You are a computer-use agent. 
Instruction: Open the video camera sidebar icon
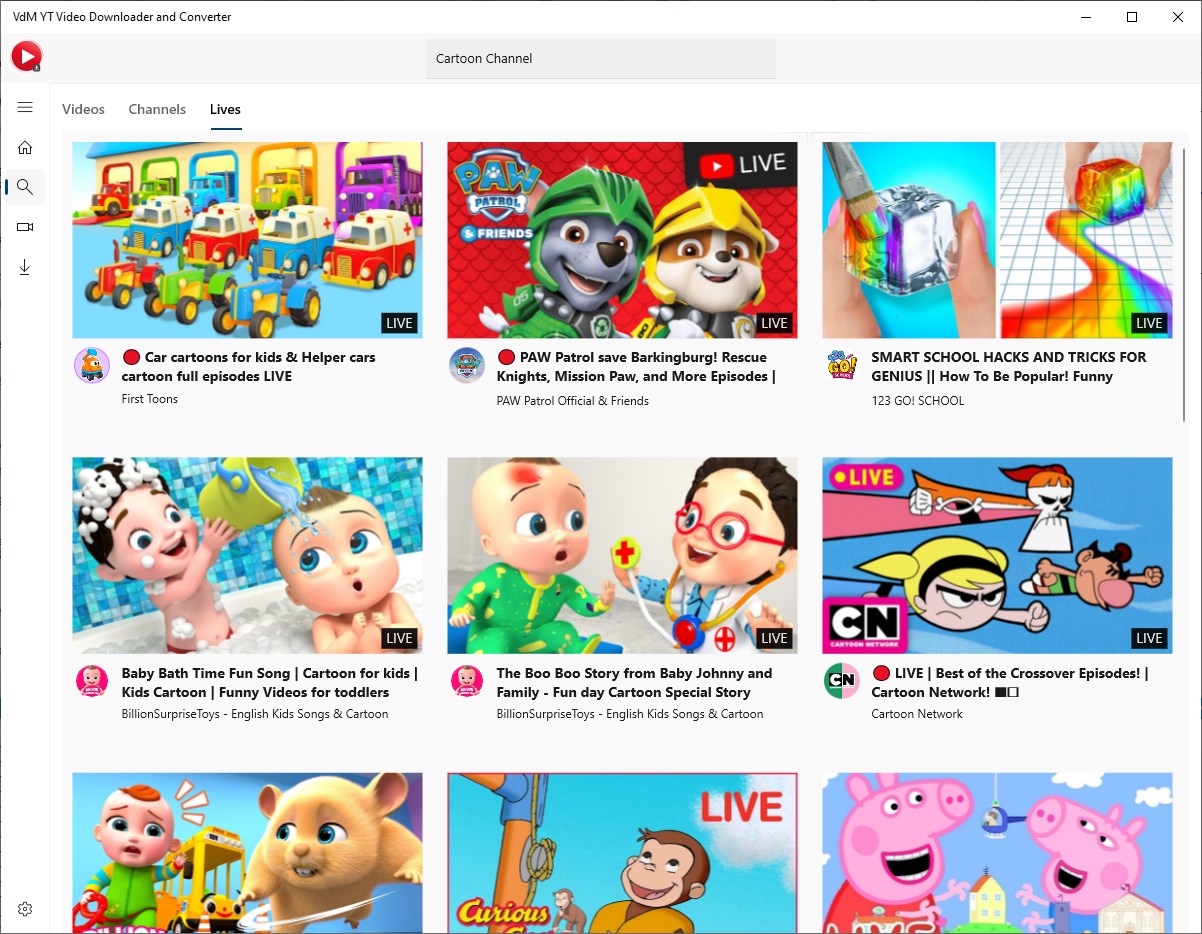pyautogui.click(x=25, y=227)
